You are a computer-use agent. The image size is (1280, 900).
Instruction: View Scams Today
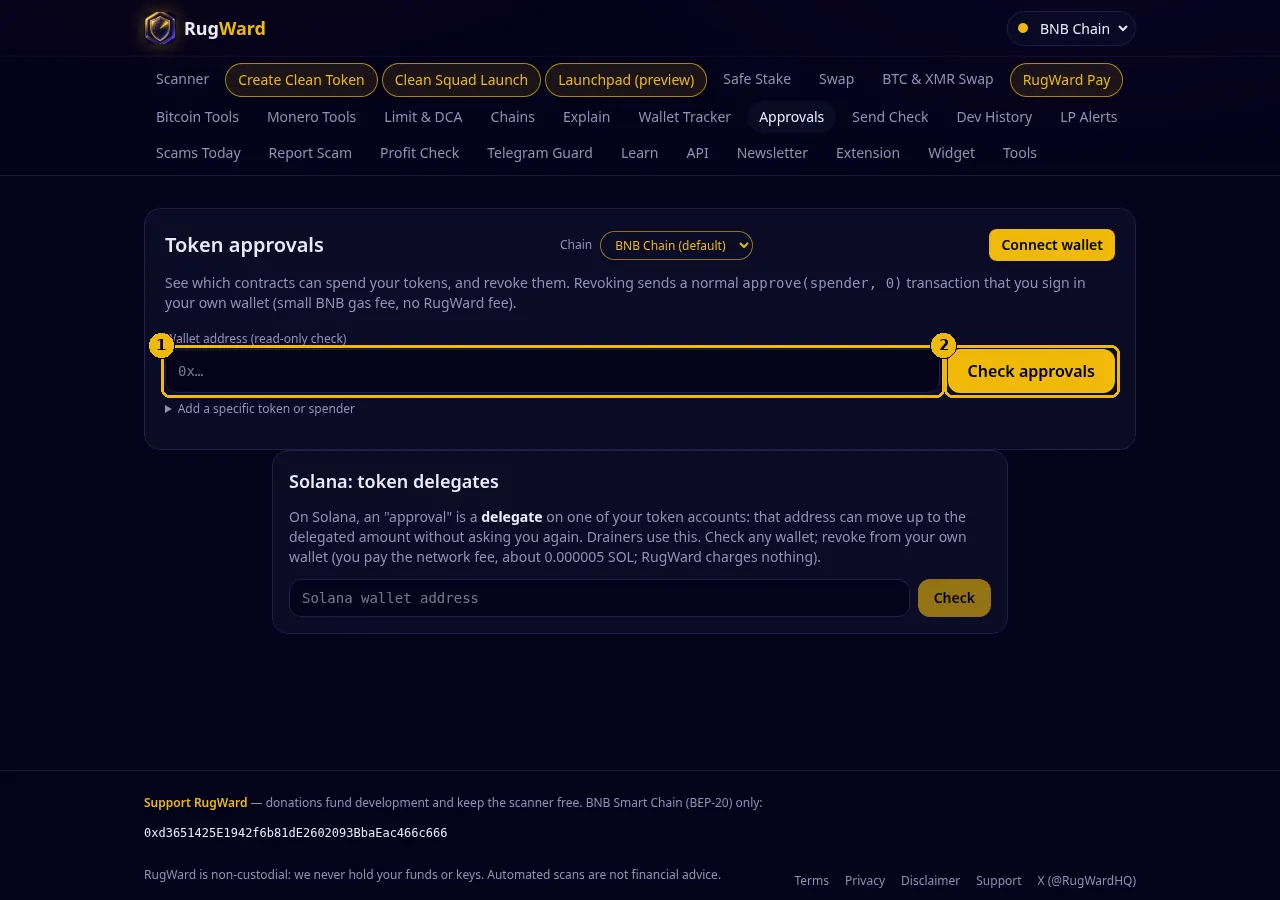198,153
